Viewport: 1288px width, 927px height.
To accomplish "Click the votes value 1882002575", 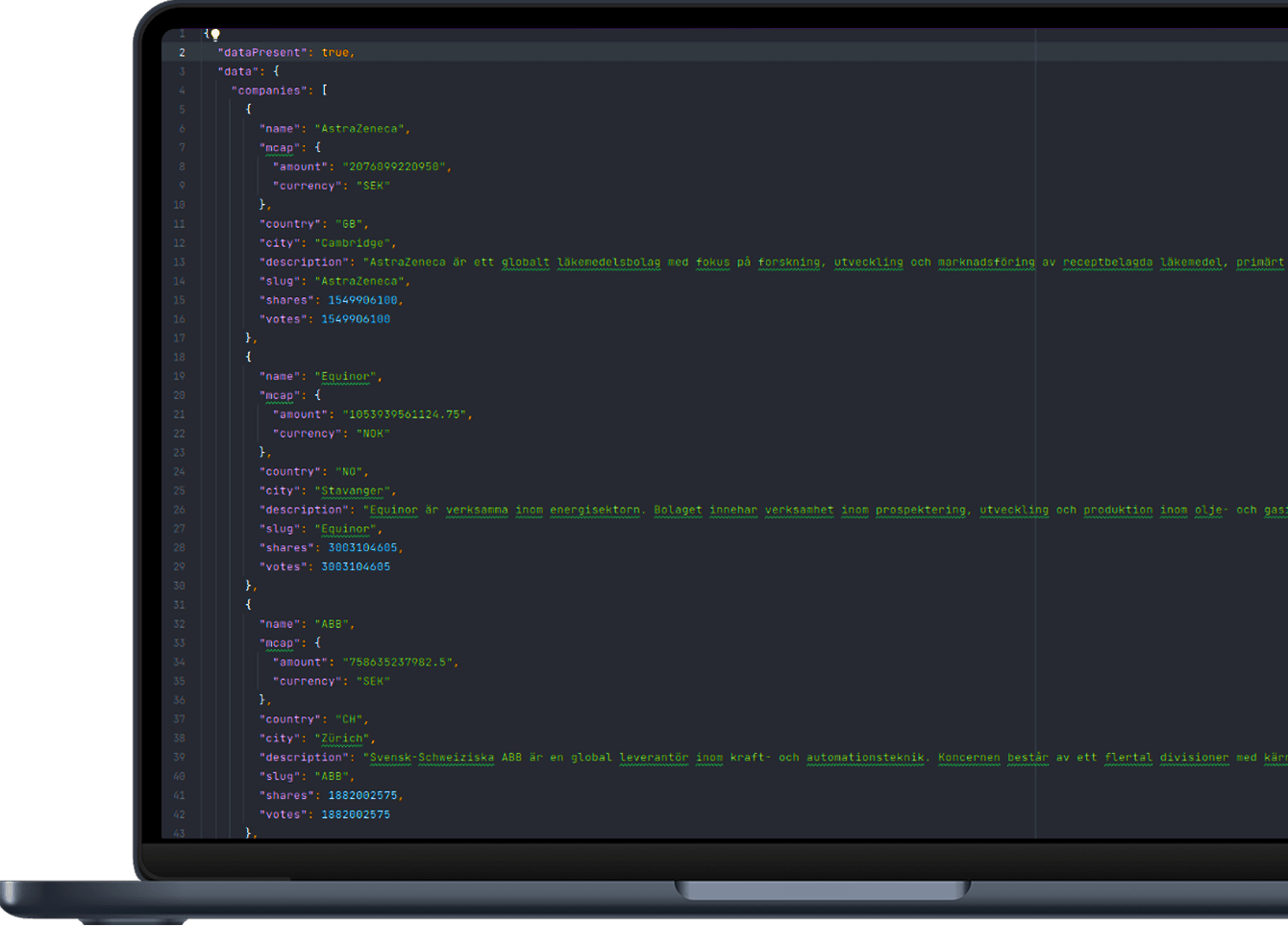I will [x=356, y=814].
